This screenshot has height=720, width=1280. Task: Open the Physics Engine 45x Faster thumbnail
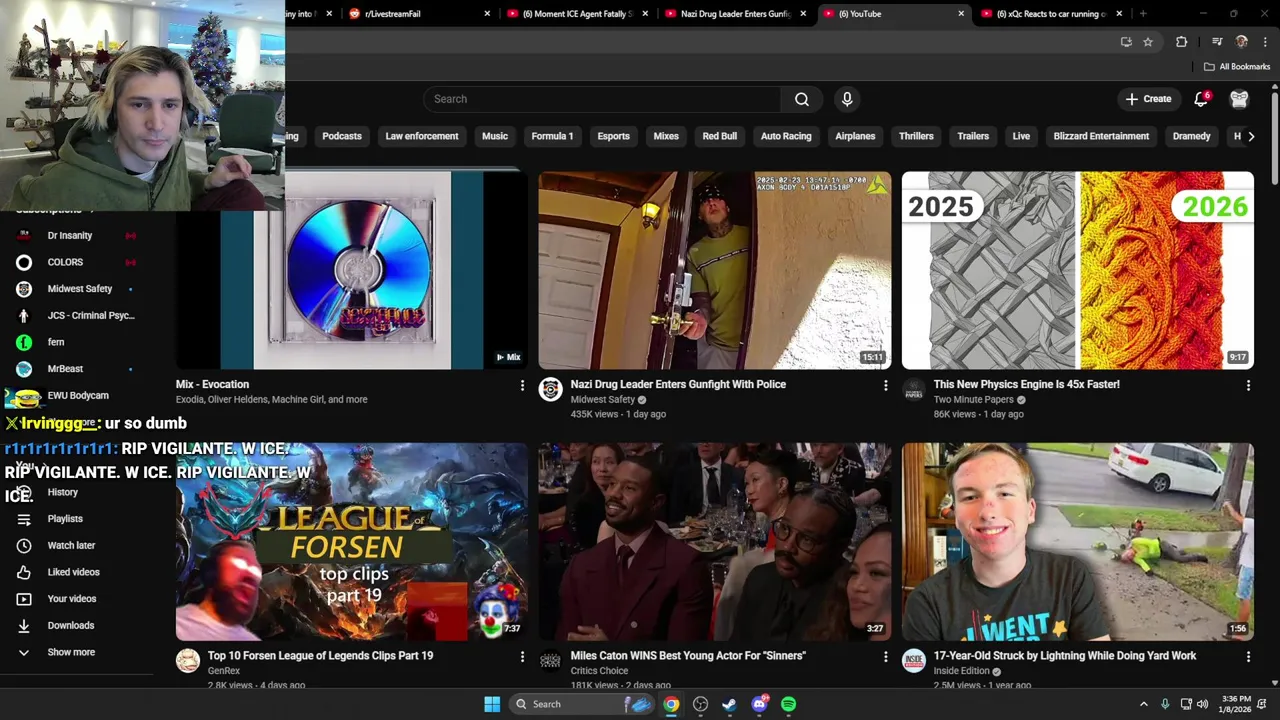1078,270
